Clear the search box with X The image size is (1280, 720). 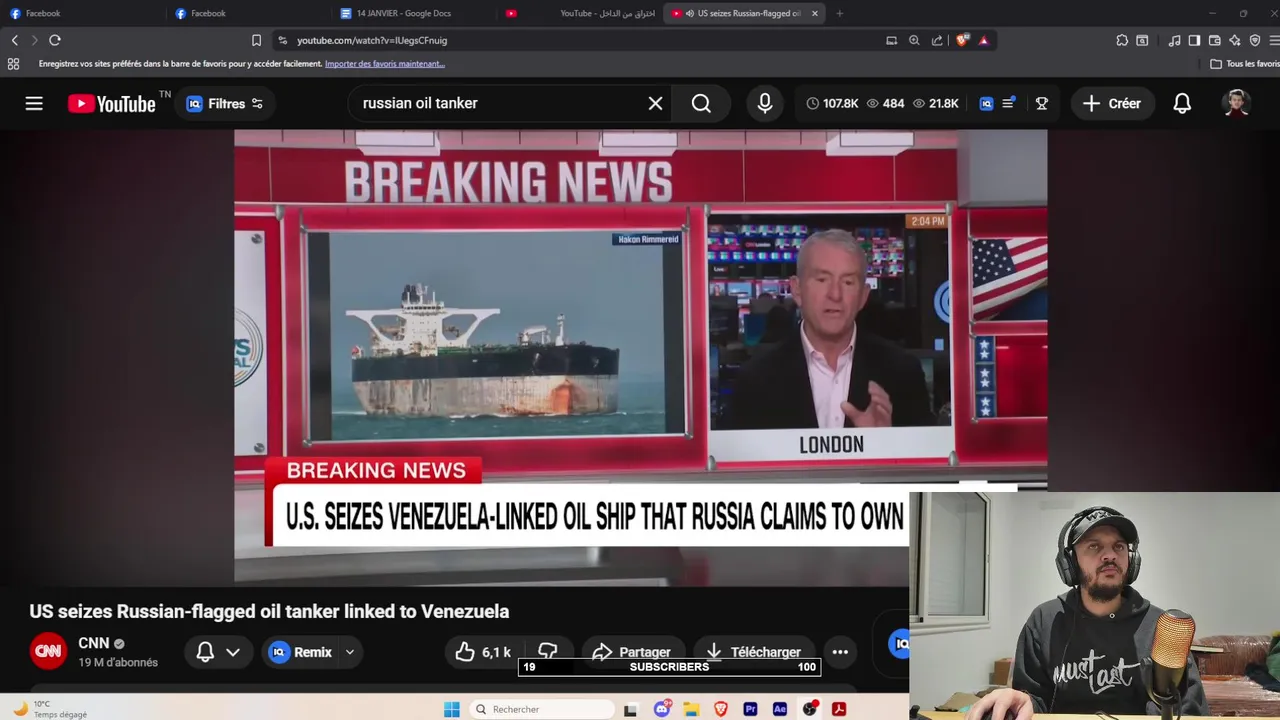[x=655, y=103]
